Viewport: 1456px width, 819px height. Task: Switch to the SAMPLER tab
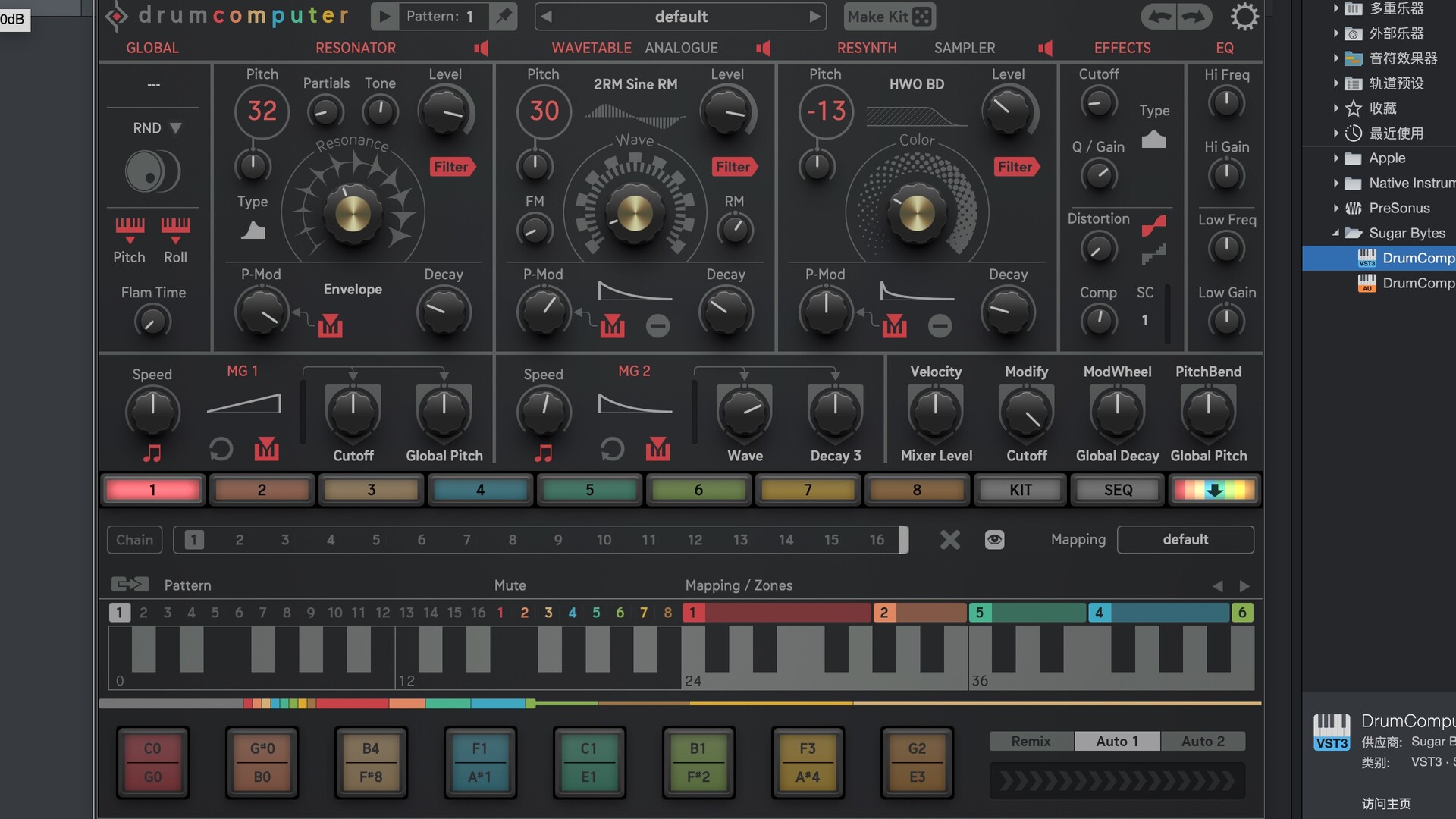[965, 48]
